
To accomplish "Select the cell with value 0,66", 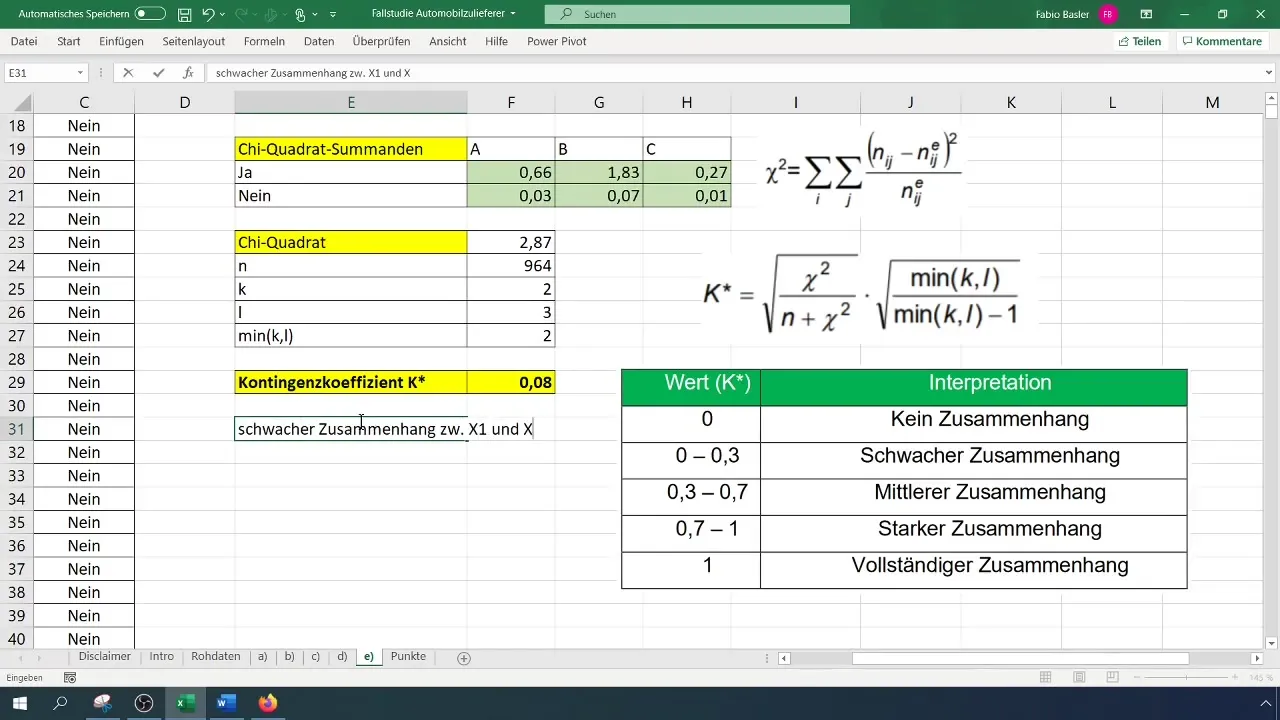I will [x=511, y=172].
